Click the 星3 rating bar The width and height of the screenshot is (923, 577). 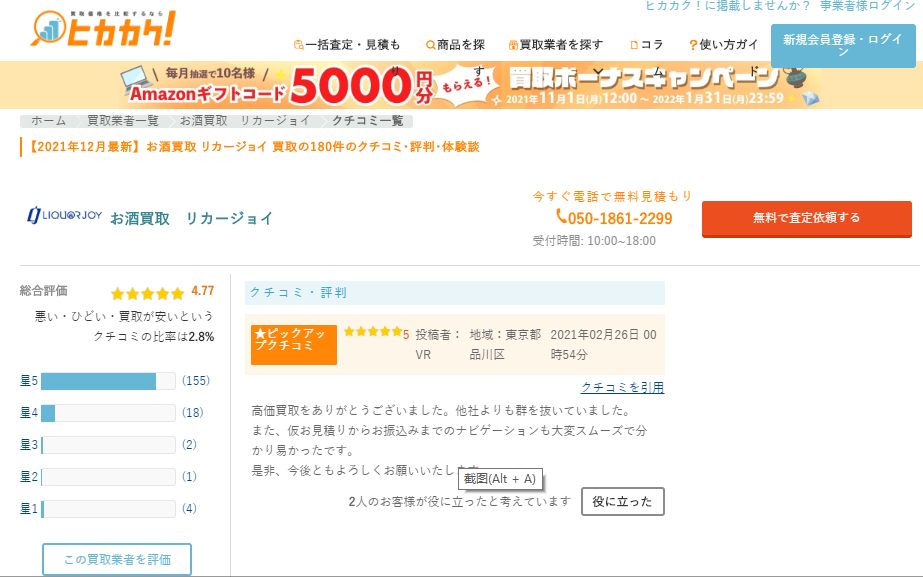click(x=108, y=445)
